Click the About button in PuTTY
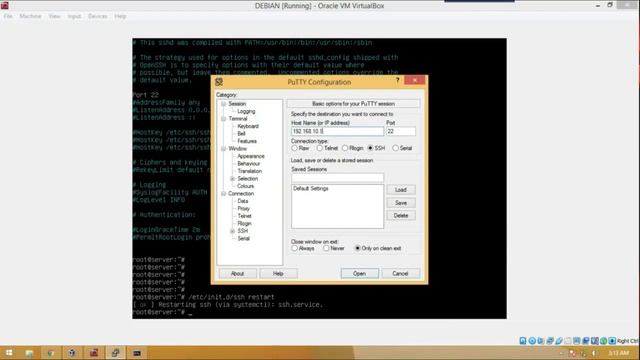This screenshot has height=360, width=640. point(238,273)
